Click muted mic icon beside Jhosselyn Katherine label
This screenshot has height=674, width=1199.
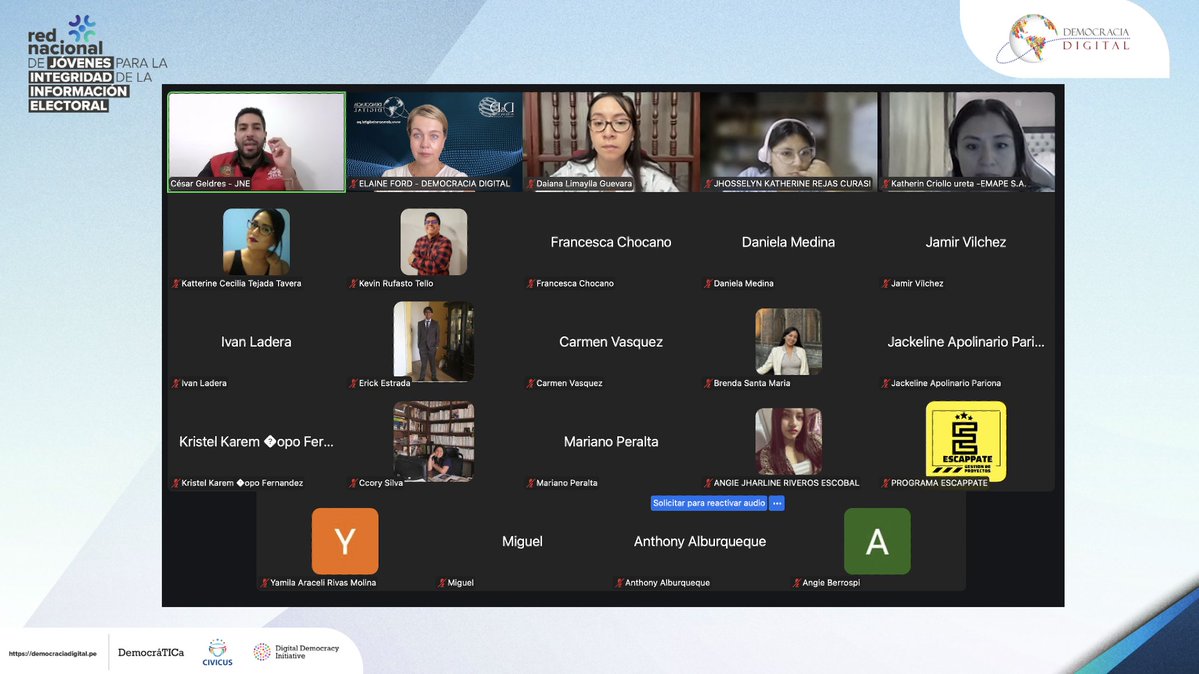pyautogui.click(x=708, y=184)
